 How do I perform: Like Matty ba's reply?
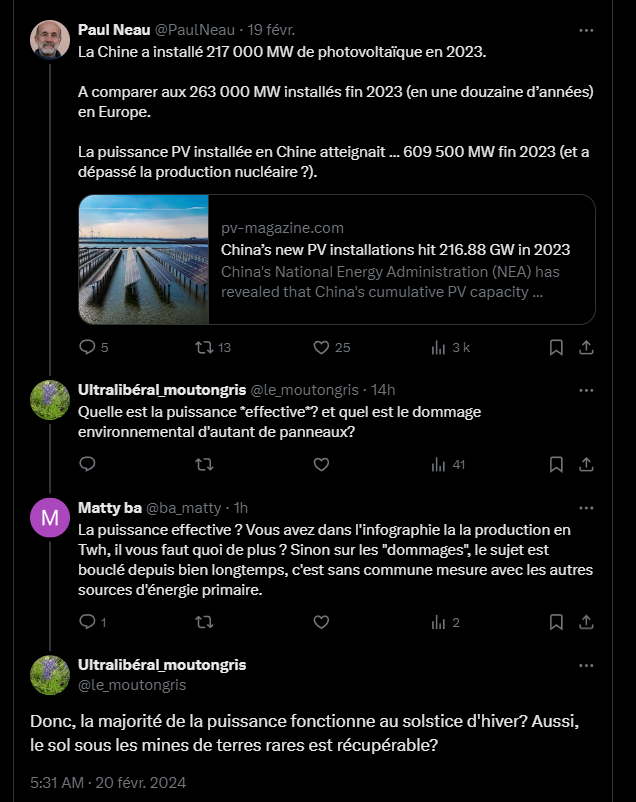tap(321, 622)
